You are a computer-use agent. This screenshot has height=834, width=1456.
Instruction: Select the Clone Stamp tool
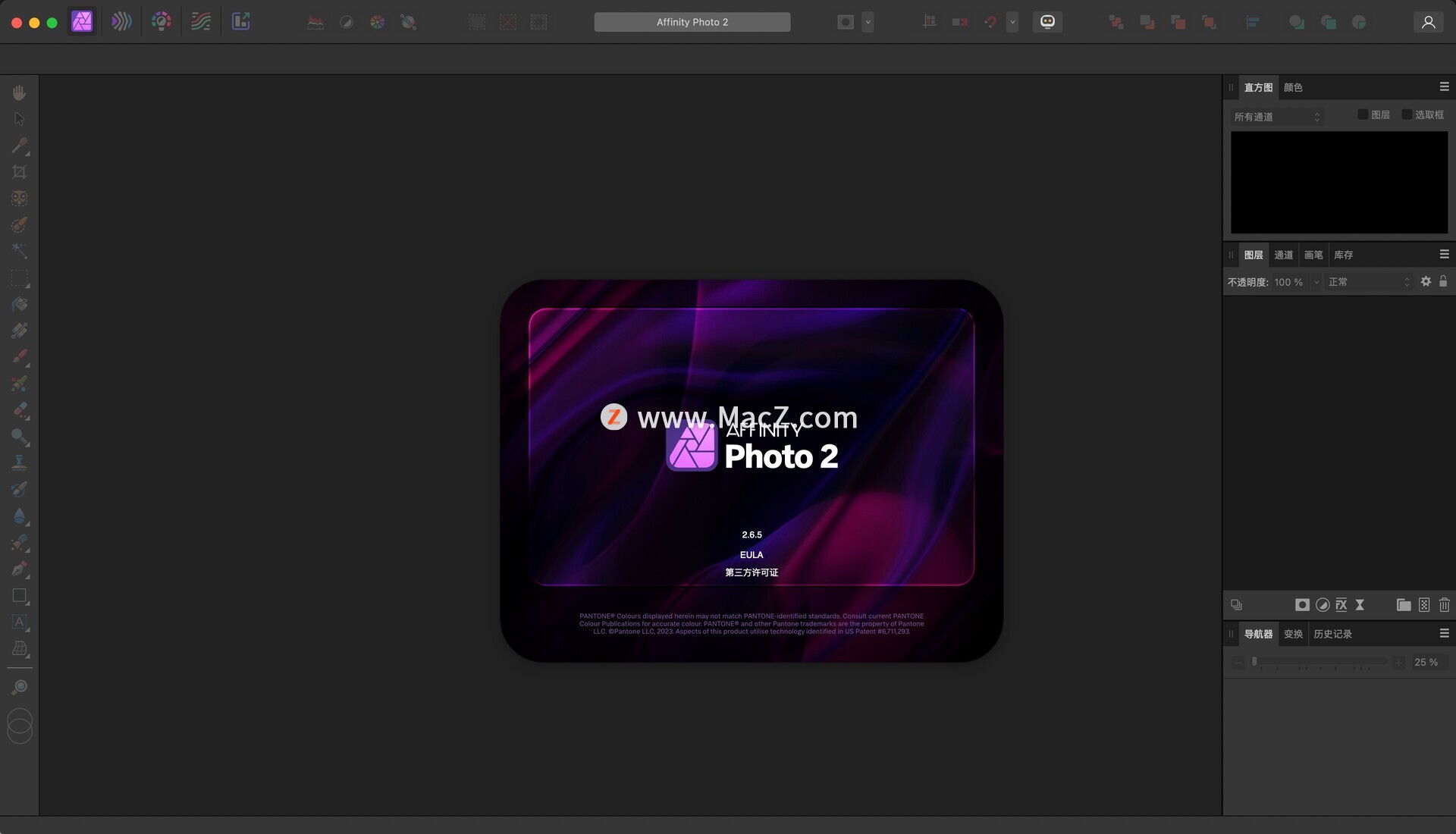19,462
